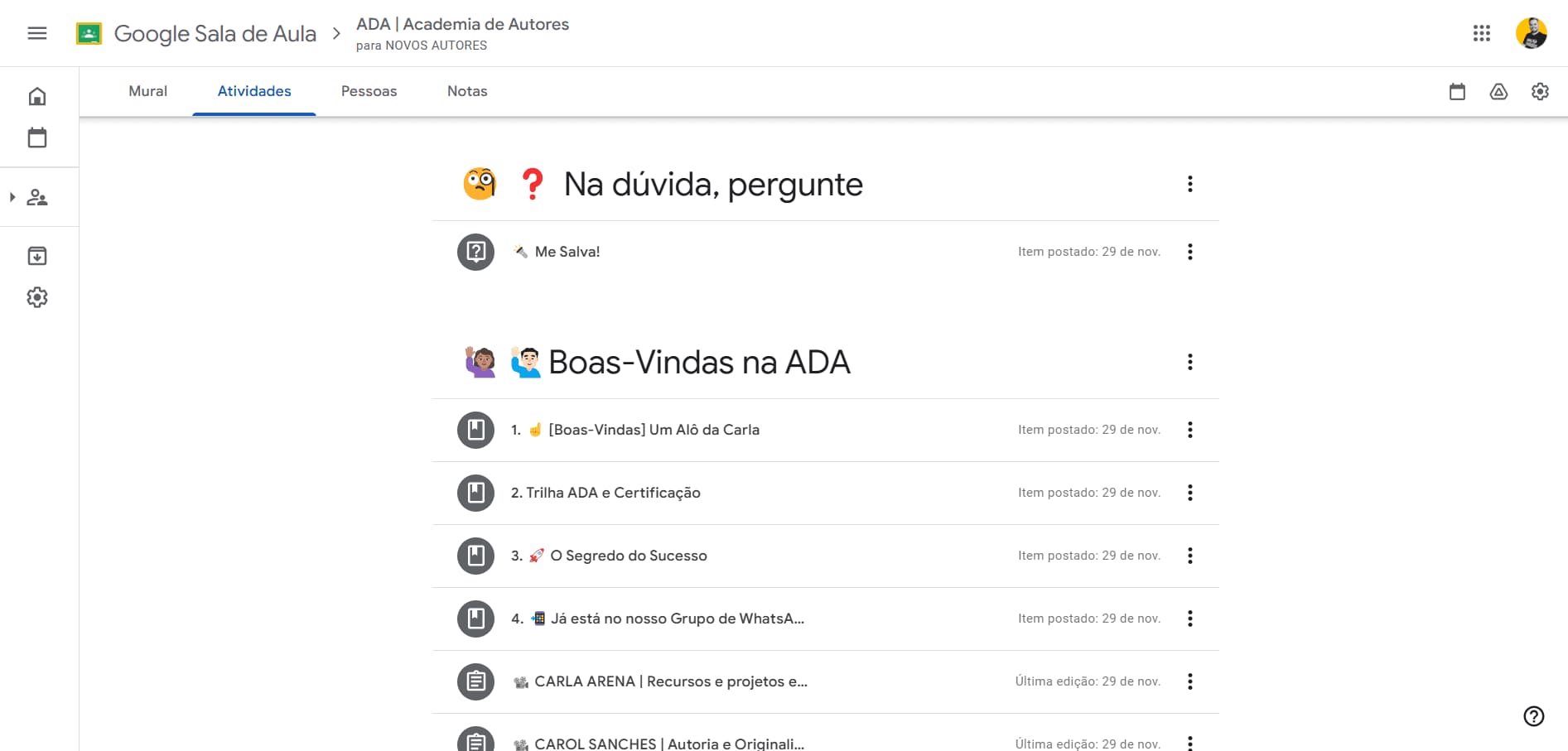Expand the teaching classes list arrow

12,197
